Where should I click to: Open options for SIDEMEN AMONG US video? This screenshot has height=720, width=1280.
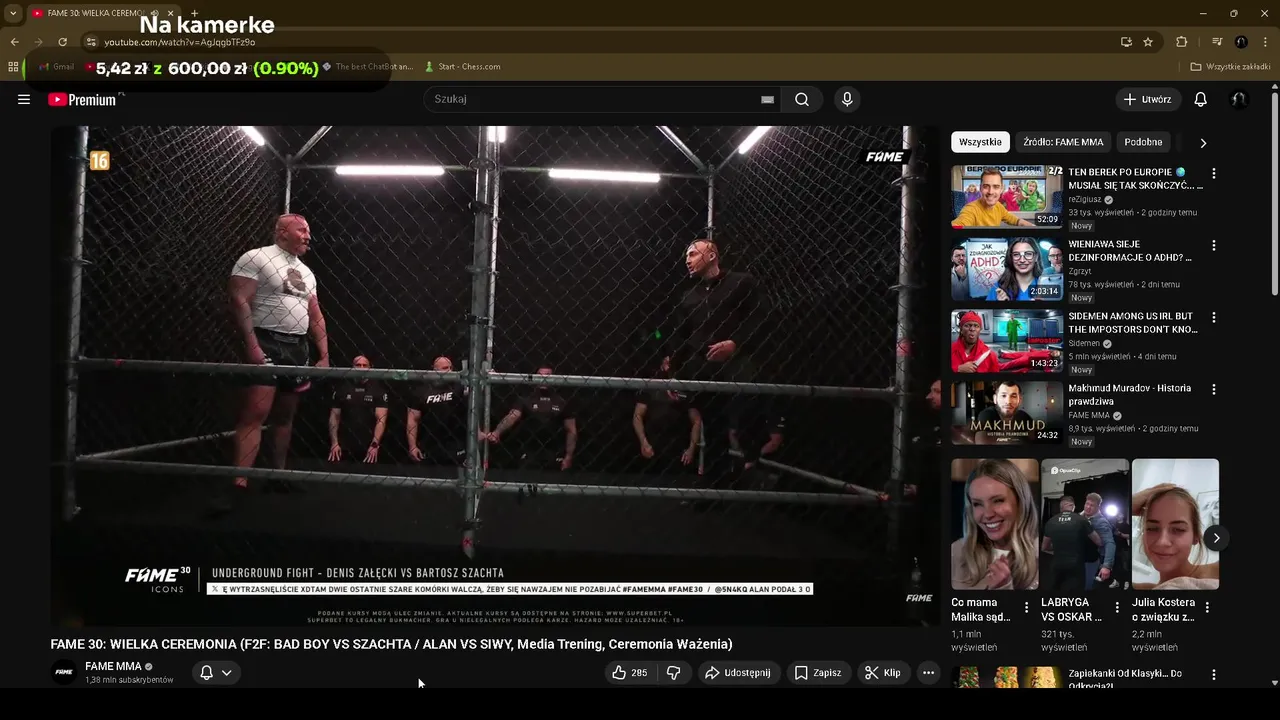(1214, 317)
